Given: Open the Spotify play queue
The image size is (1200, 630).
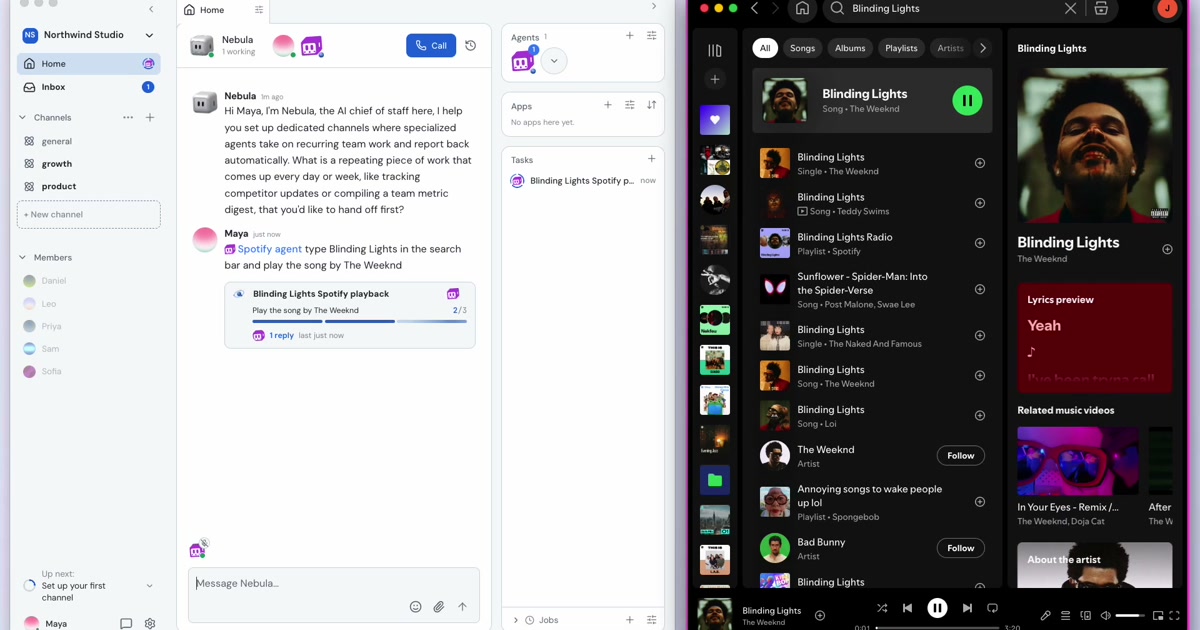Looking at the screenshot, I should [1066, 616].
